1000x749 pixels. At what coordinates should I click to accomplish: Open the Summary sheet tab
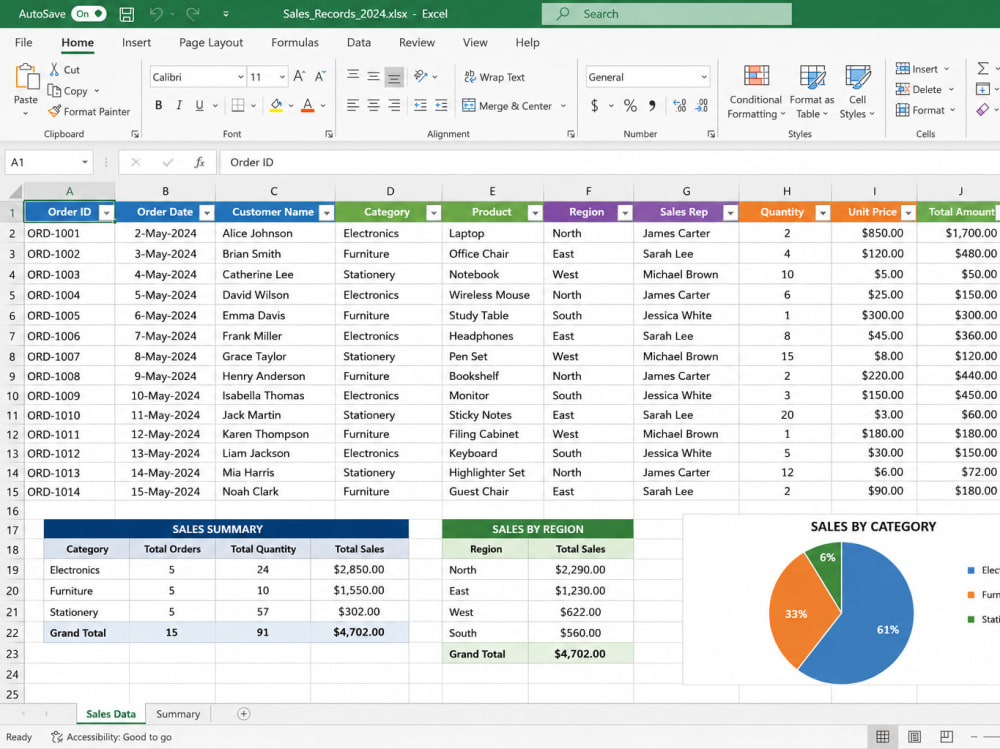pyautogui.click(x=178, y=714)
